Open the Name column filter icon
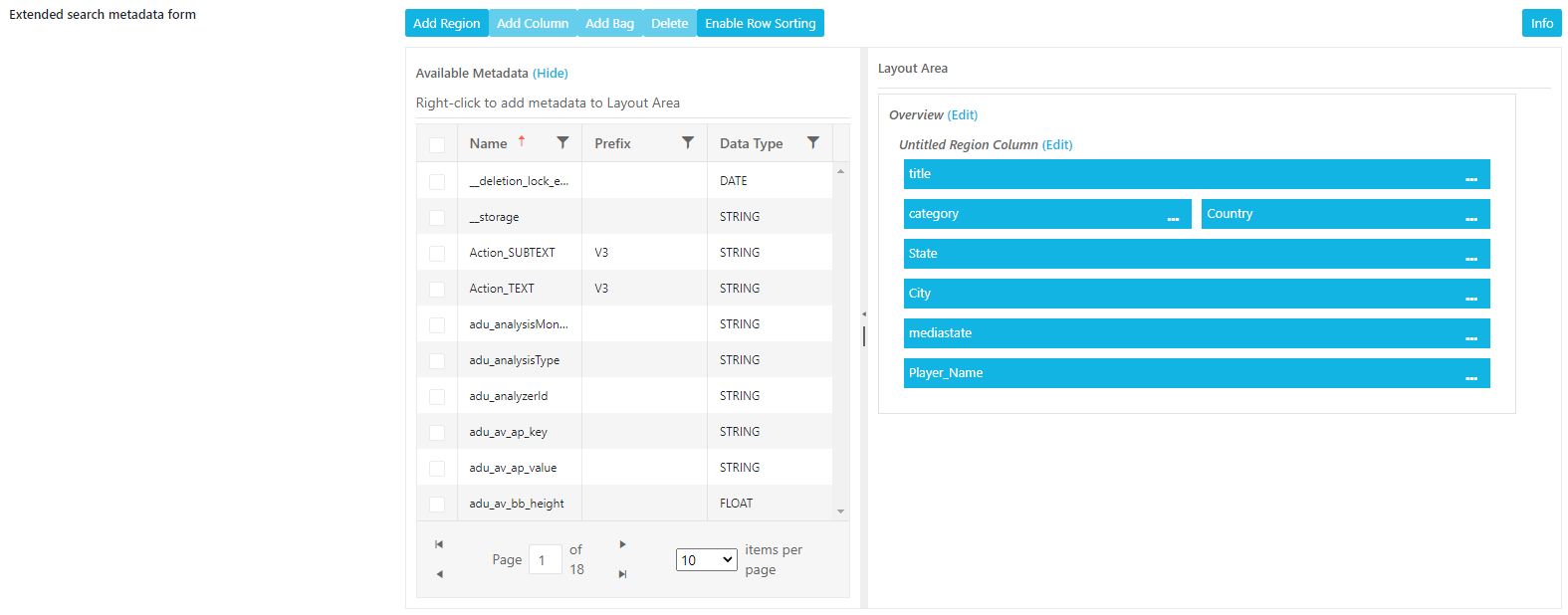Screen dimensions: 1568x615 562,143
